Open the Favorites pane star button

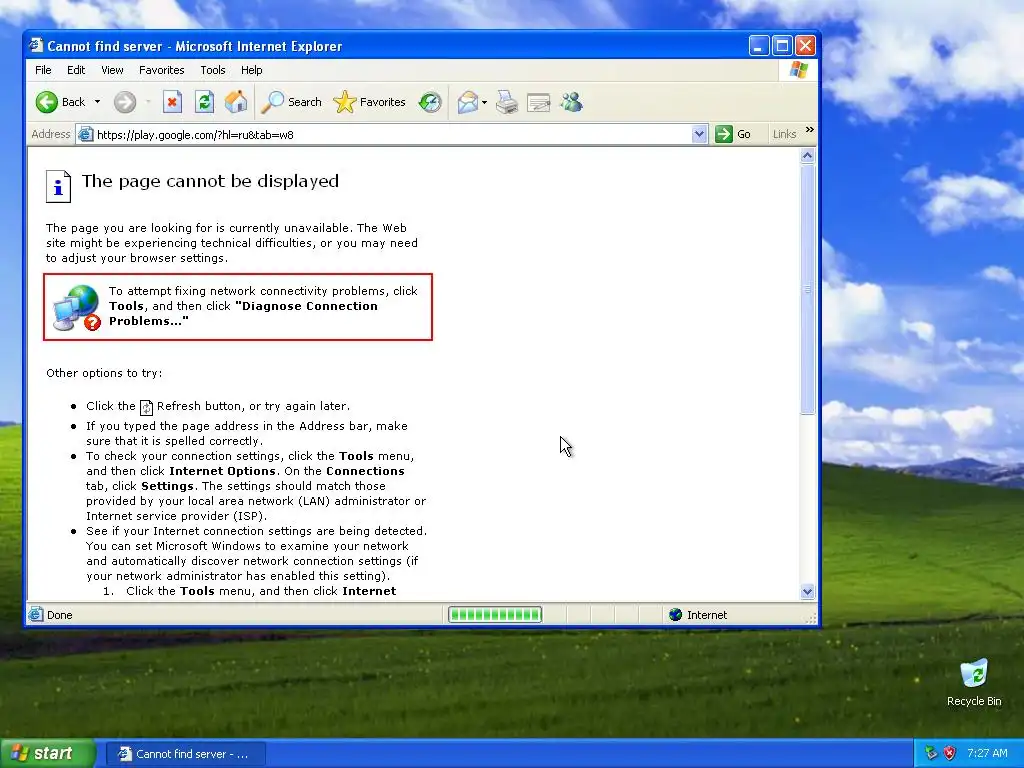[x=370, y=102]
